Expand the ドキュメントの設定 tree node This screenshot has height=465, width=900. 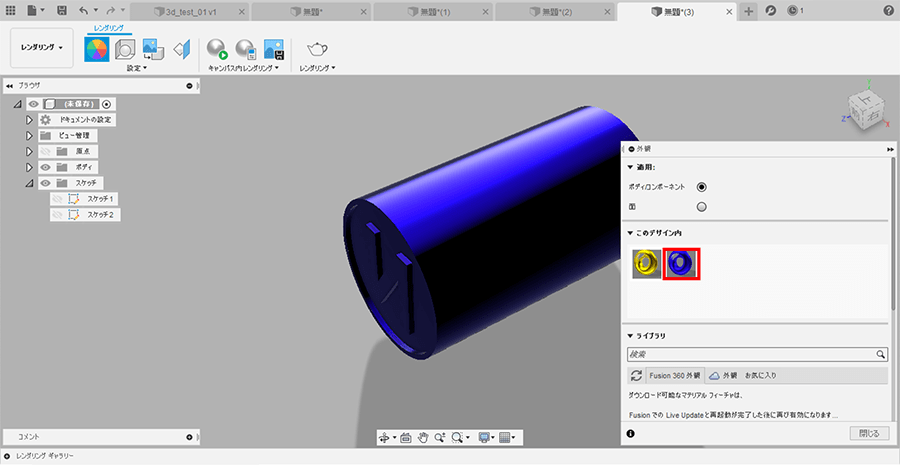click(x=30, y=120)
